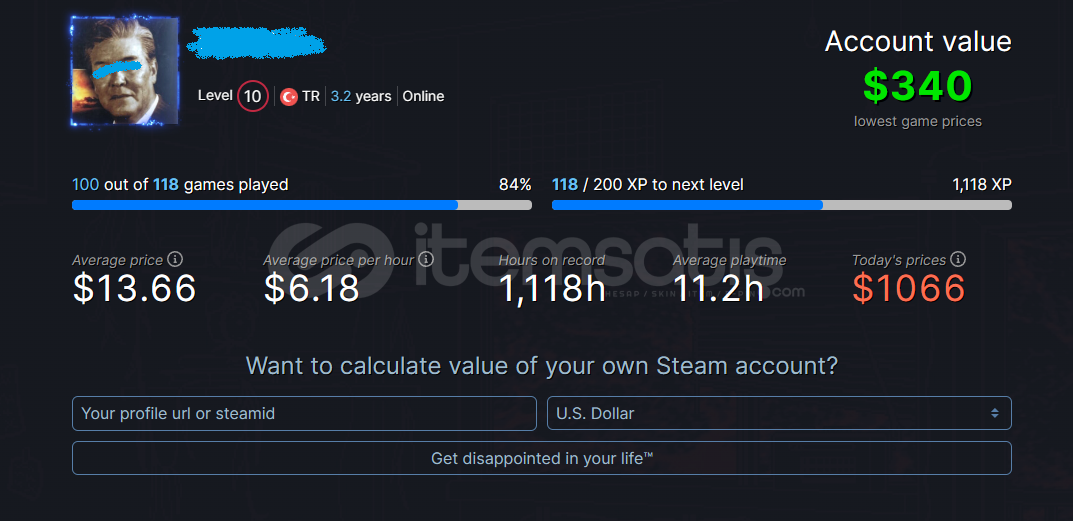Click the 118 games count link

click(x=166, y=185)
